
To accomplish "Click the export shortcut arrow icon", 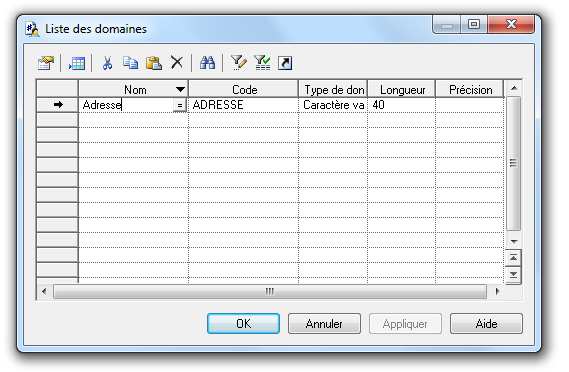I will (285, 63).
